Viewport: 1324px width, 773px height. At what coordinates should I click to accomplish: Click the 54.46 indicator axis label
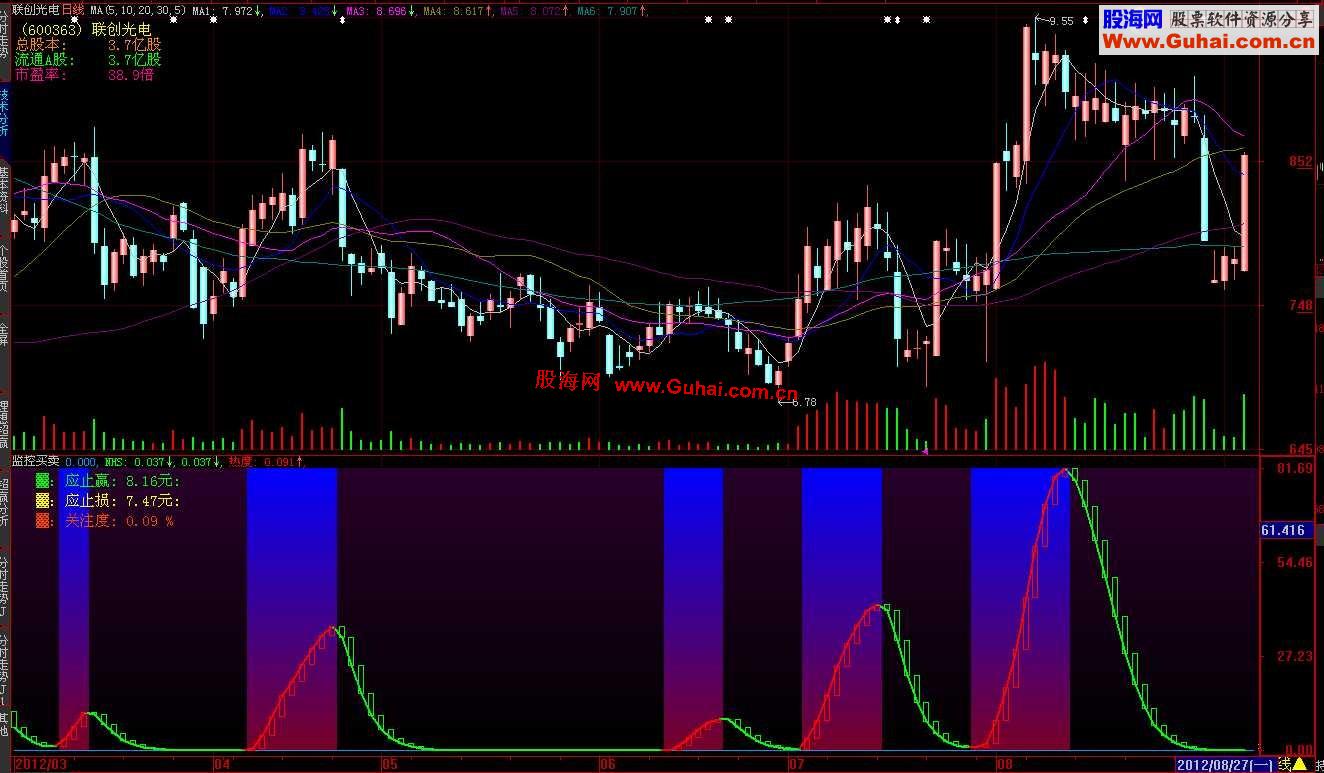pos(1297,563)
